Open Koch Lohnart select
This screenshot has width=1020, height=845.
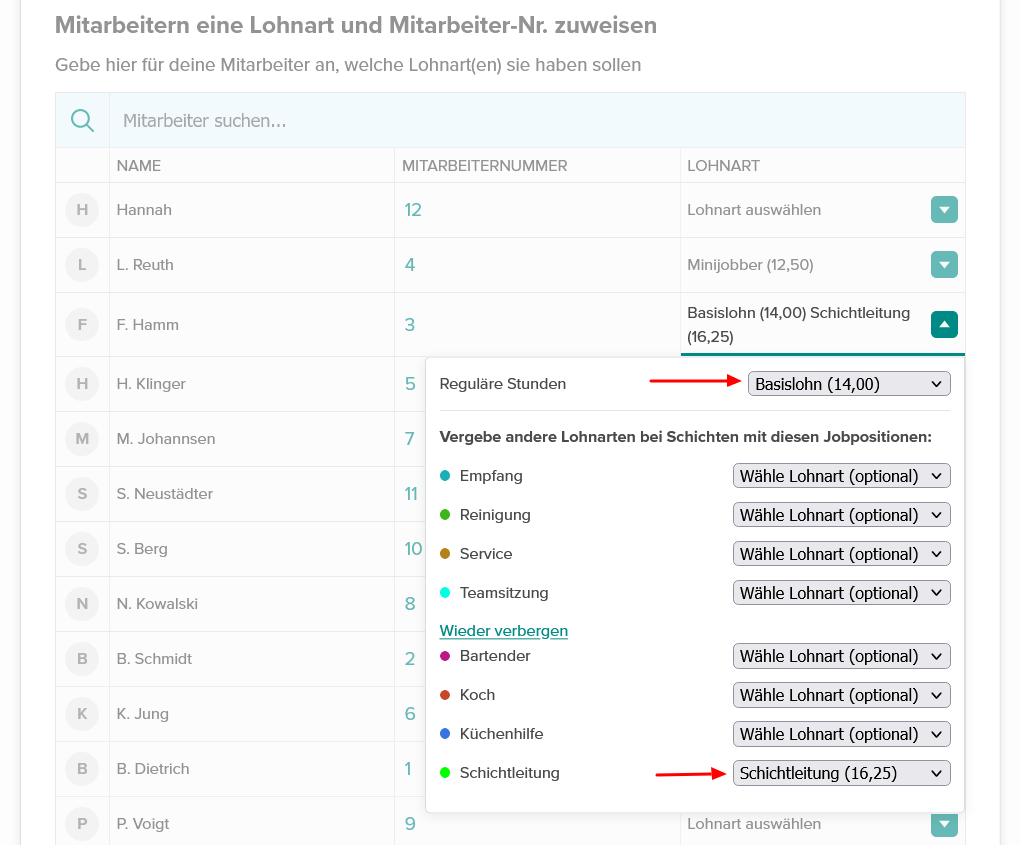(x=842, y=695)
